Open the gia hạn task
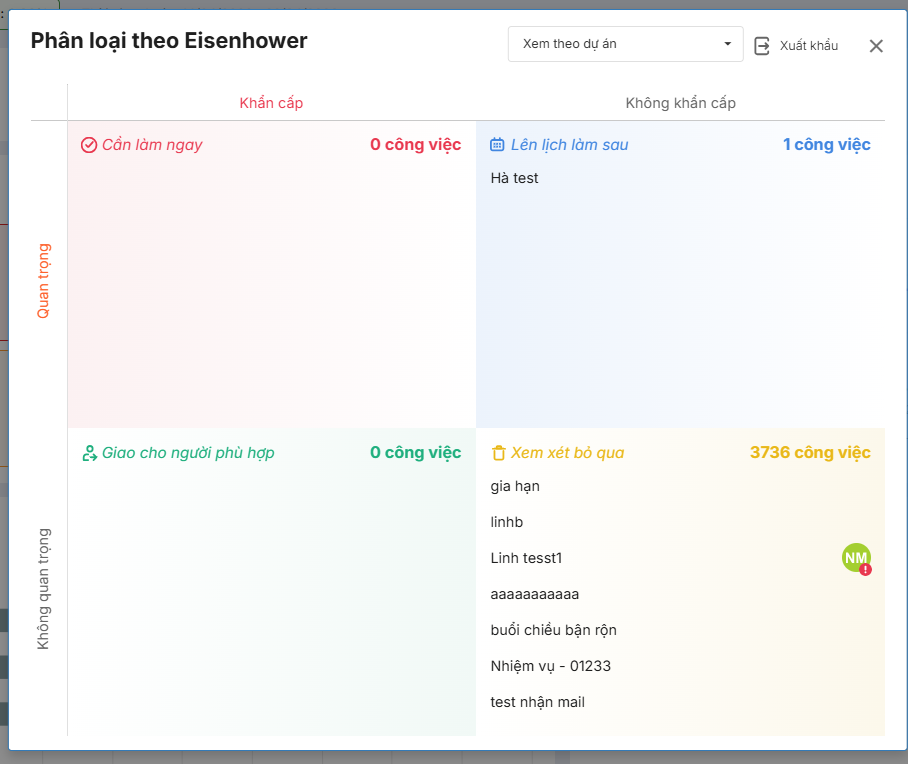 coord(515,486)
